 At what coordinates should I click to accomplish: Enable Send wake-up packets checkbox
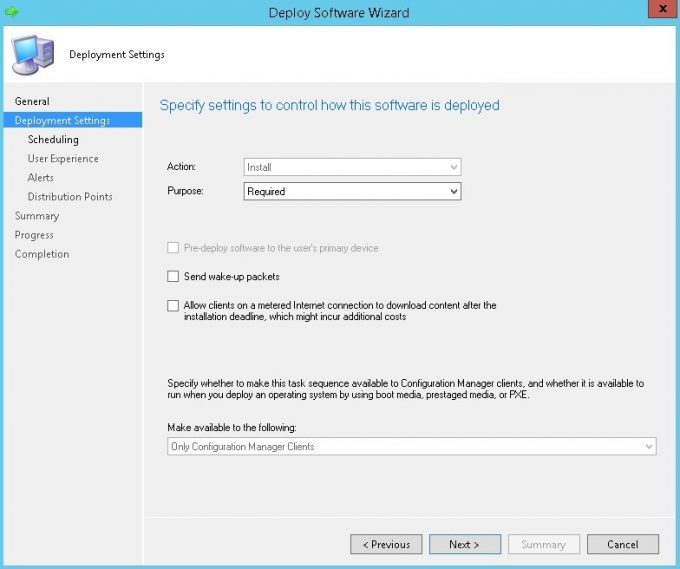pos(173,276)
